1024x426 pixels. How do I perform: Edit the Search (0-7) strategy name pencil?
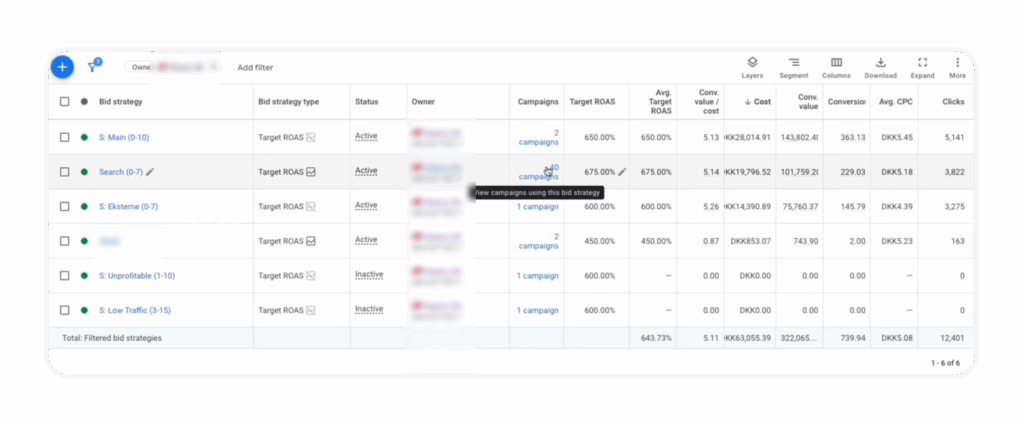click(x=151, y=172)
